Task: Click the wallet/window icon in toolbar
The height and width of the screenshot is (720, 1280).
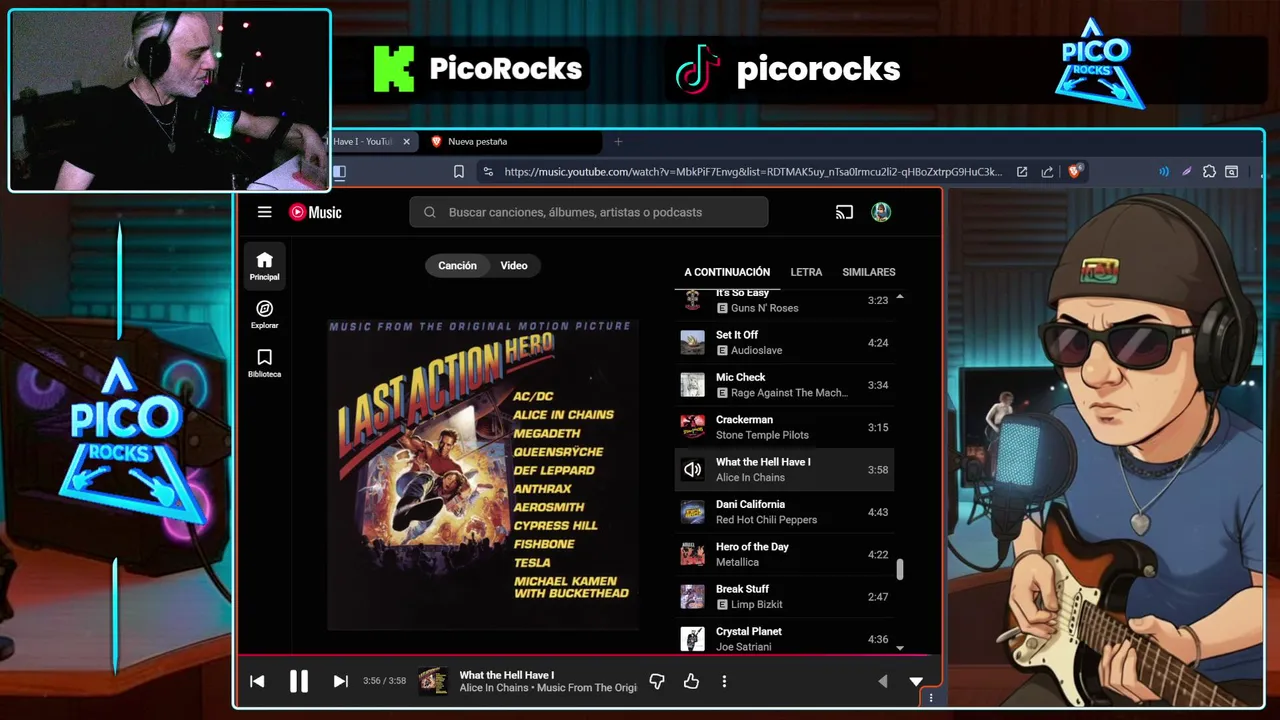Action: click(1232, 172)
